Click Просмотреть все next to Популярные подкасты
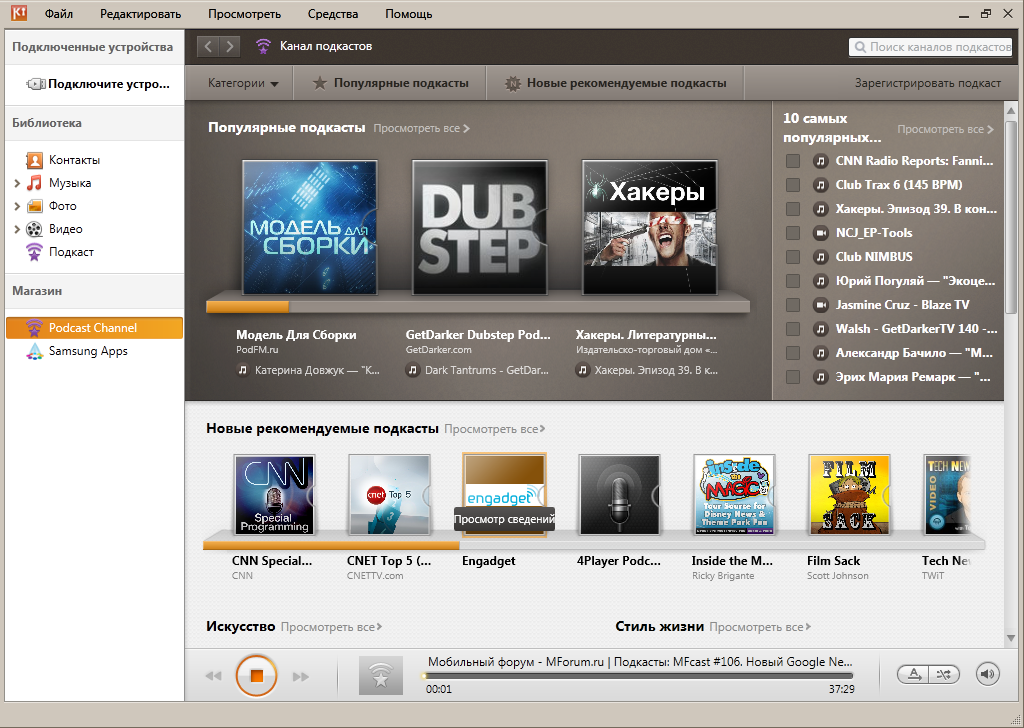The height and width of the screenshot is (728, 1024). [x=421, y=129]
